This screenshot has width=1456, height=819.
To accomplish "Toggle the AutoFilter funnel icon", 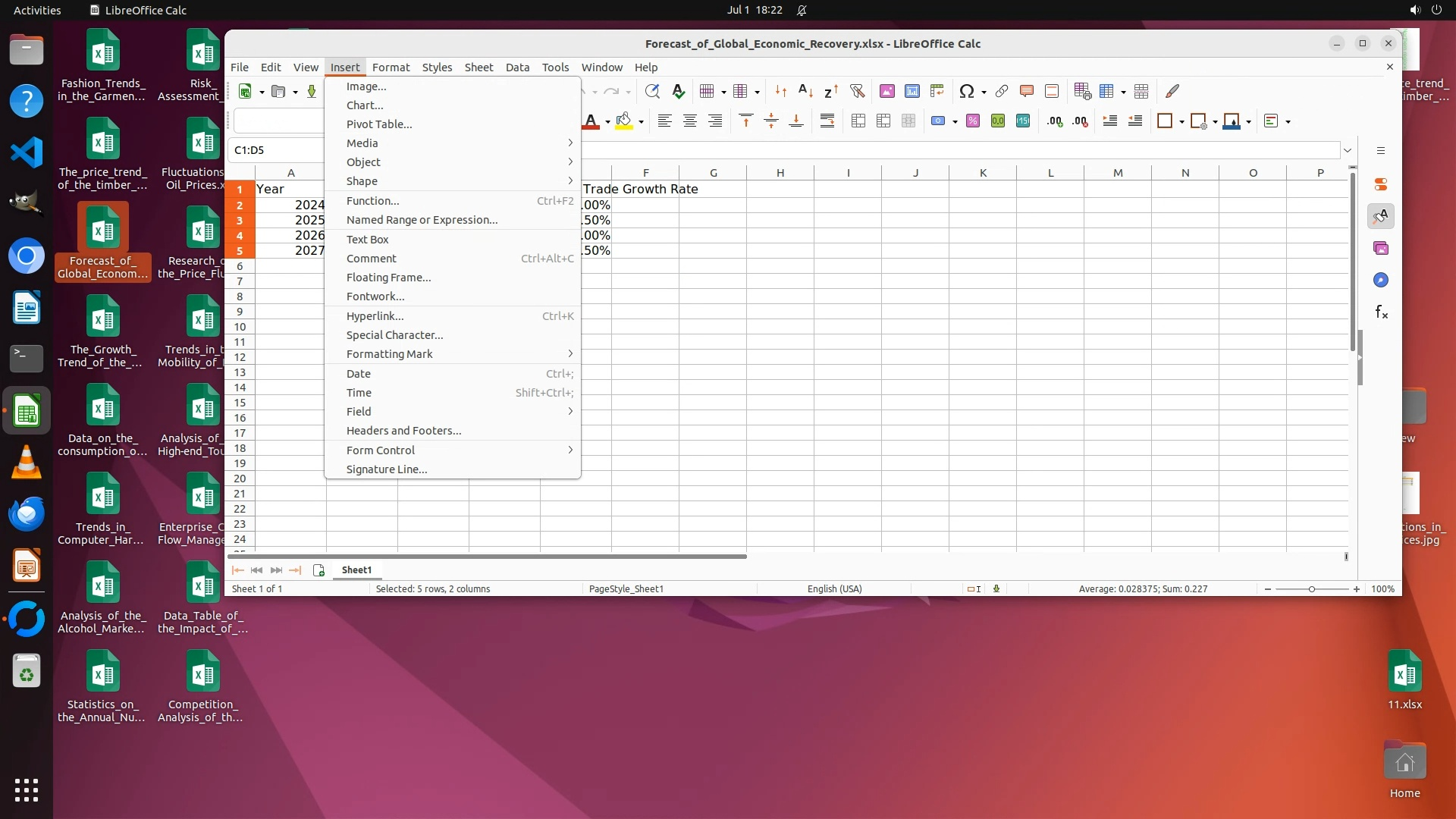I will point(858,92).
